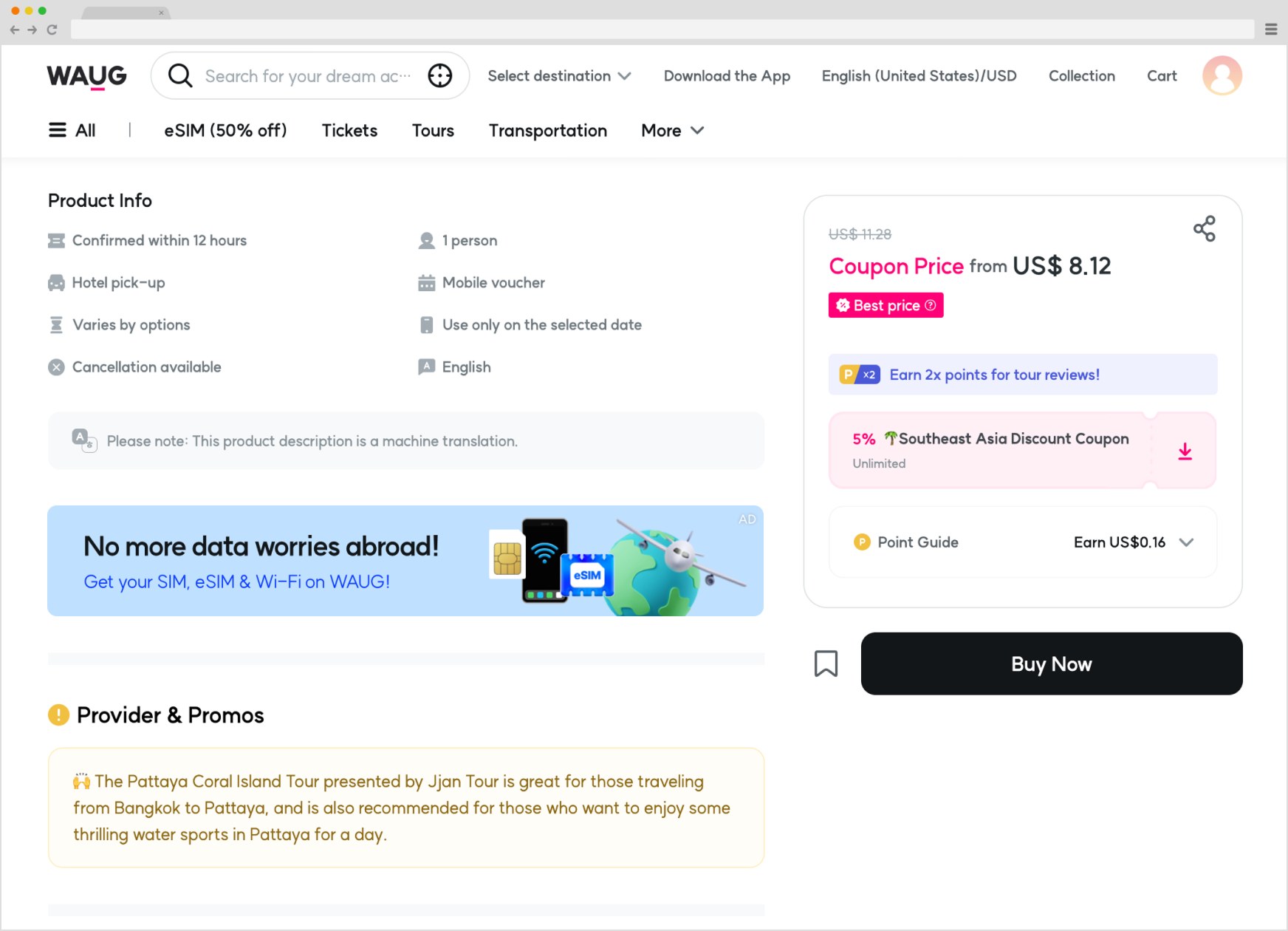
Task: Click the location target icon in search
Action: [x=440, y=75]
